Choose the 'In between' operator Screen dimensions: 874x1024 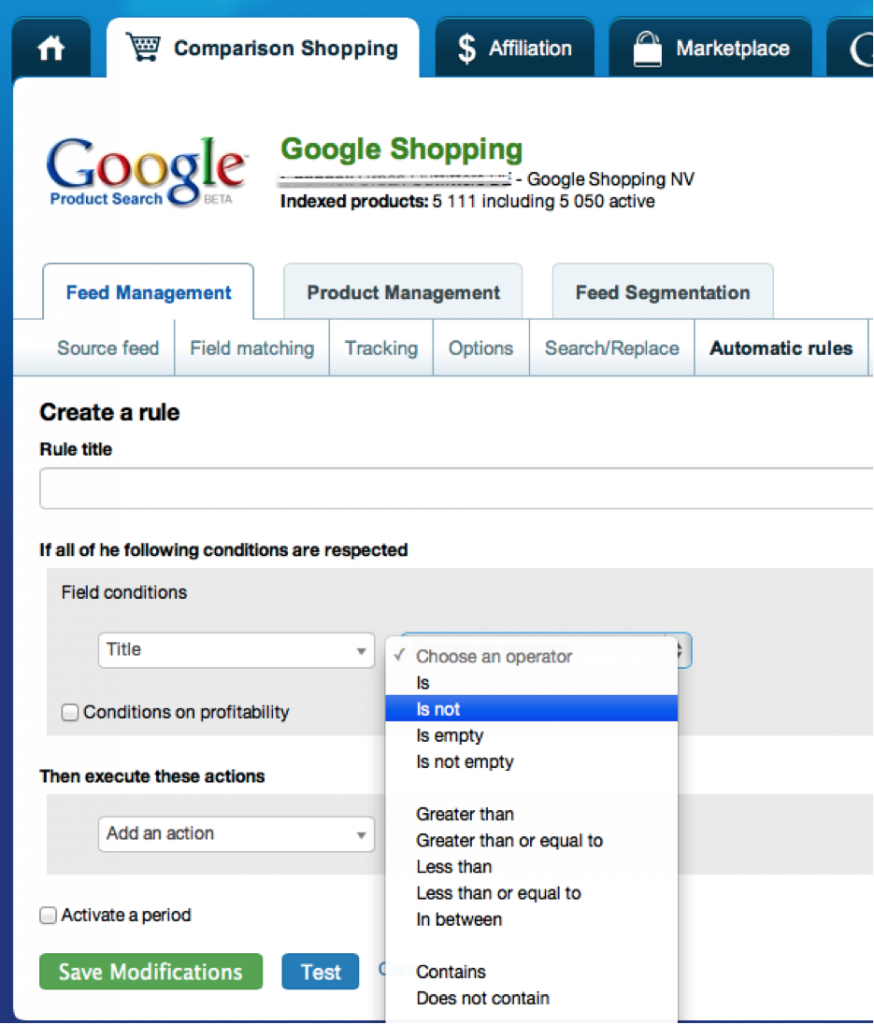coord(532,920)
